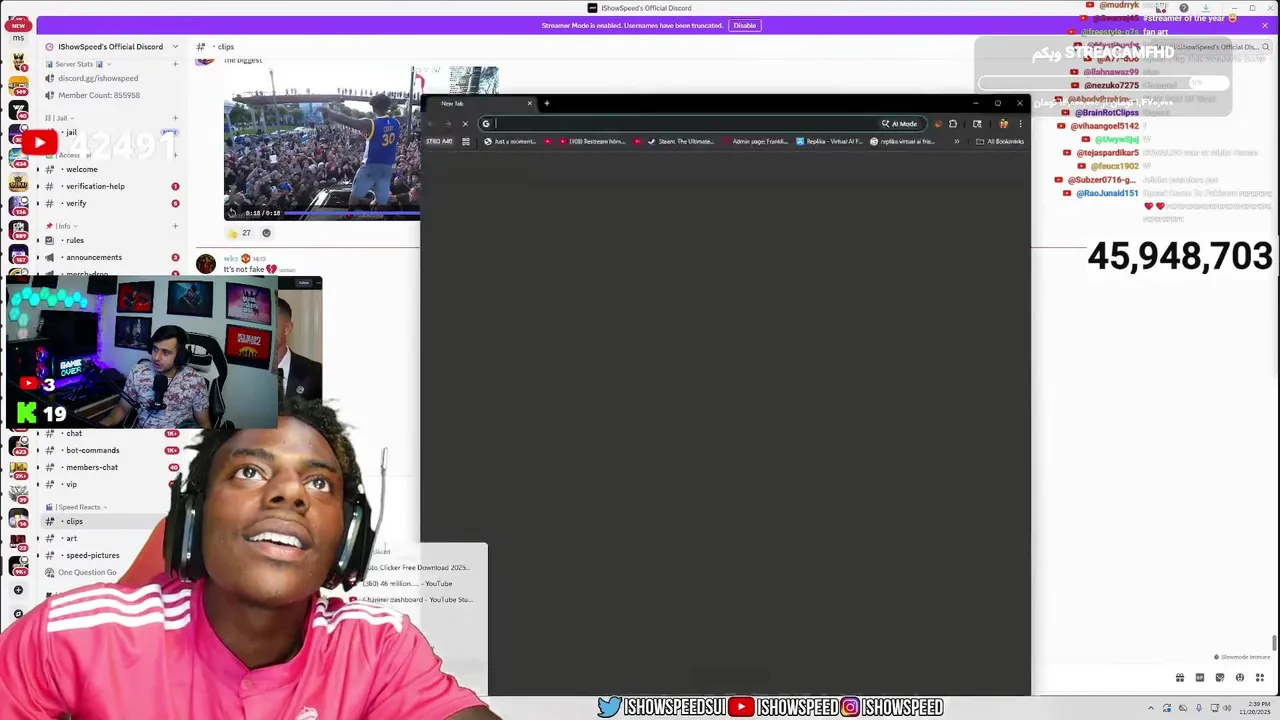
Task: Open the speed-pictures channel
Action: pos(92,555)
